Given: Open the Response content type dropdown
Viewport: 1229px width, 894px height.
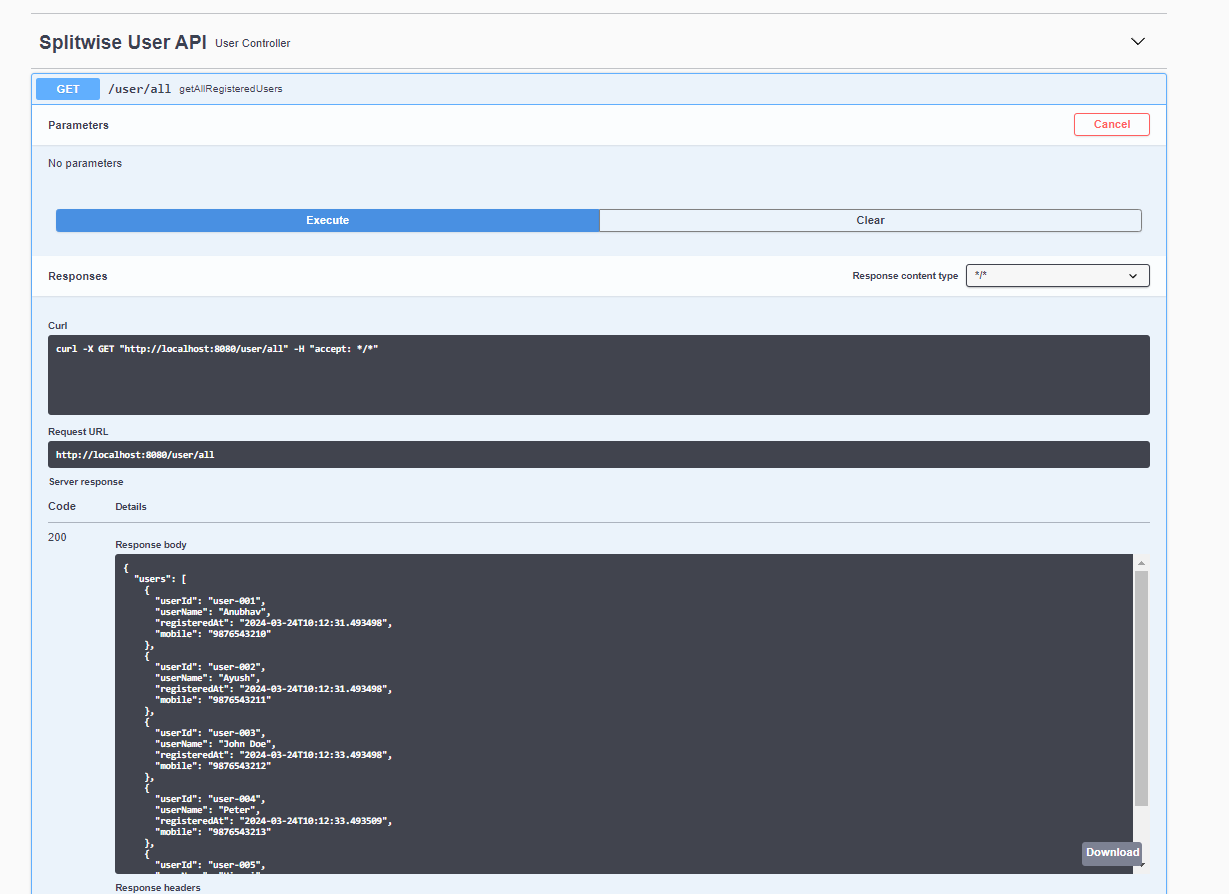Looking at the screenshot, I should 1057,276.
